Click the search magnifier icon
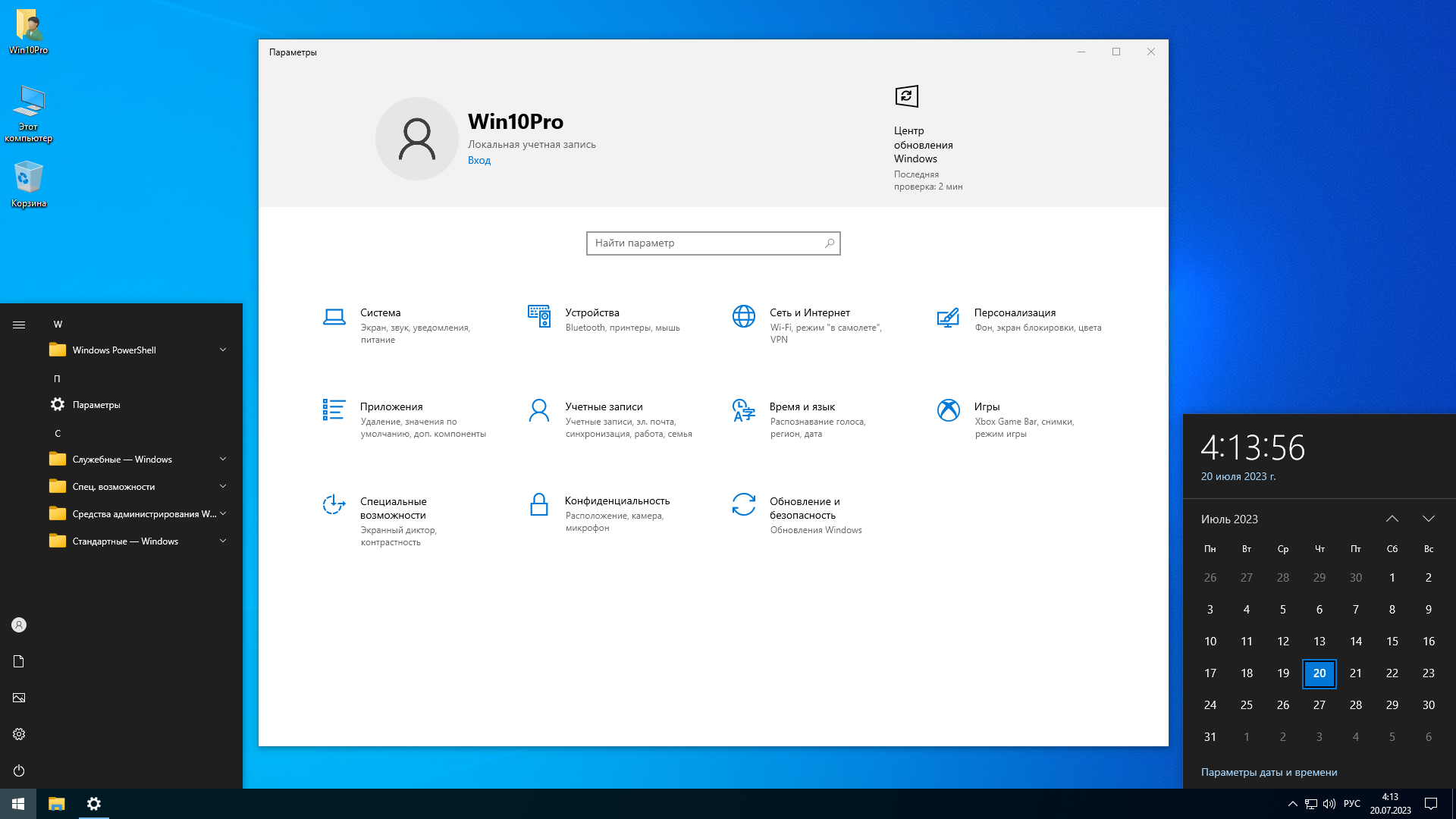This screenshot has width=1456, height=819. tap(830, 243)
